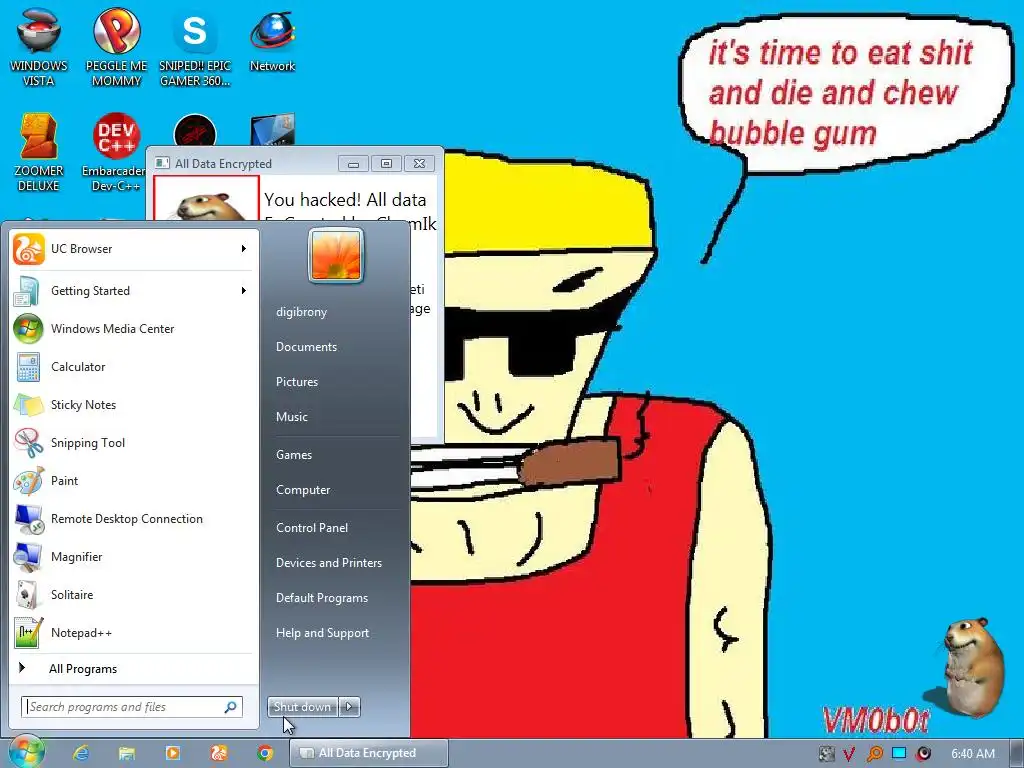This screenshot has width=1024, height=768.
Task: Click the Shut down button
Action: [x=302, y=707]
